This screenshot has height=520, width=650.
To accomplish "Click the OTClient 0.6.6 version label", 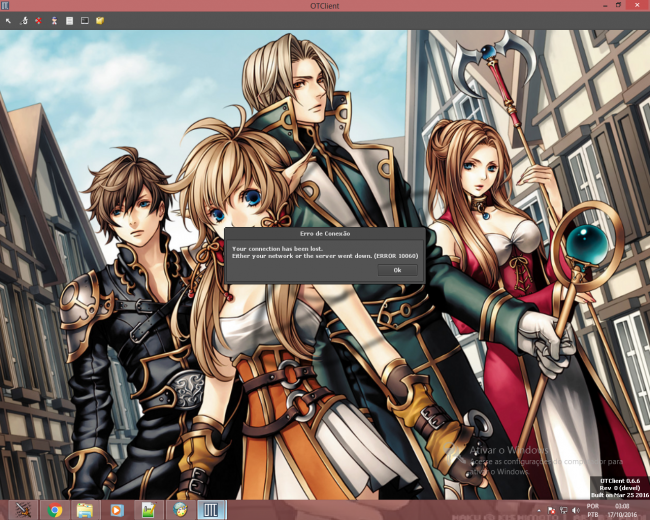I will pos(620,481).
